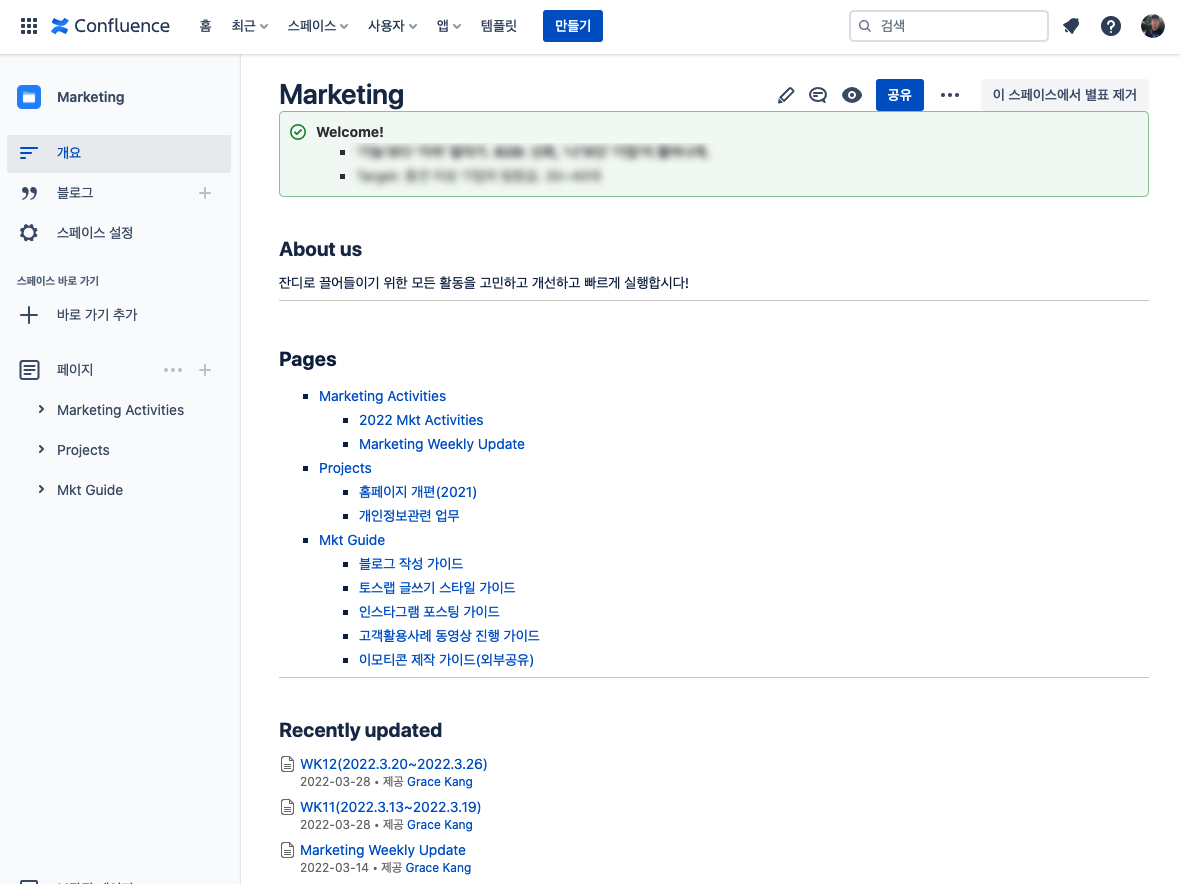Open the 최근 dropdown menu
The height and width of the screenshot is (884, 1180).
coord(250,26)
